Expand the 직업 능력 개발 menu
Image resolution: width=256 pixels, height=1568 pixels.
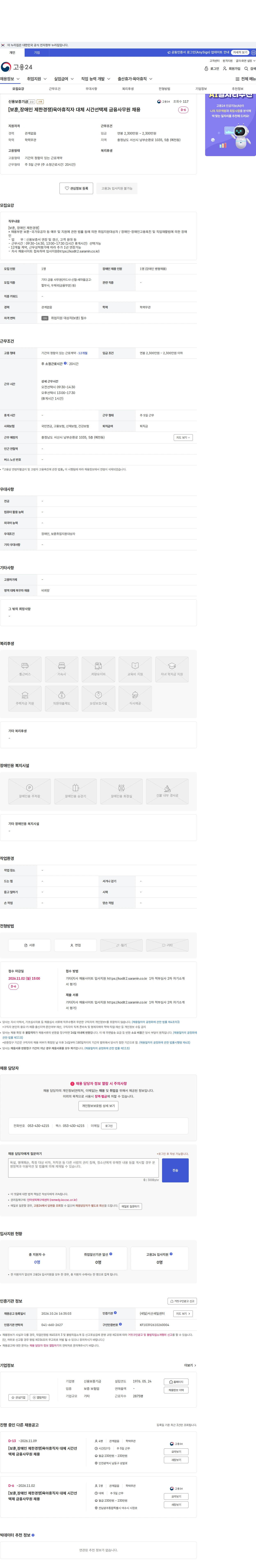(96, 78)
